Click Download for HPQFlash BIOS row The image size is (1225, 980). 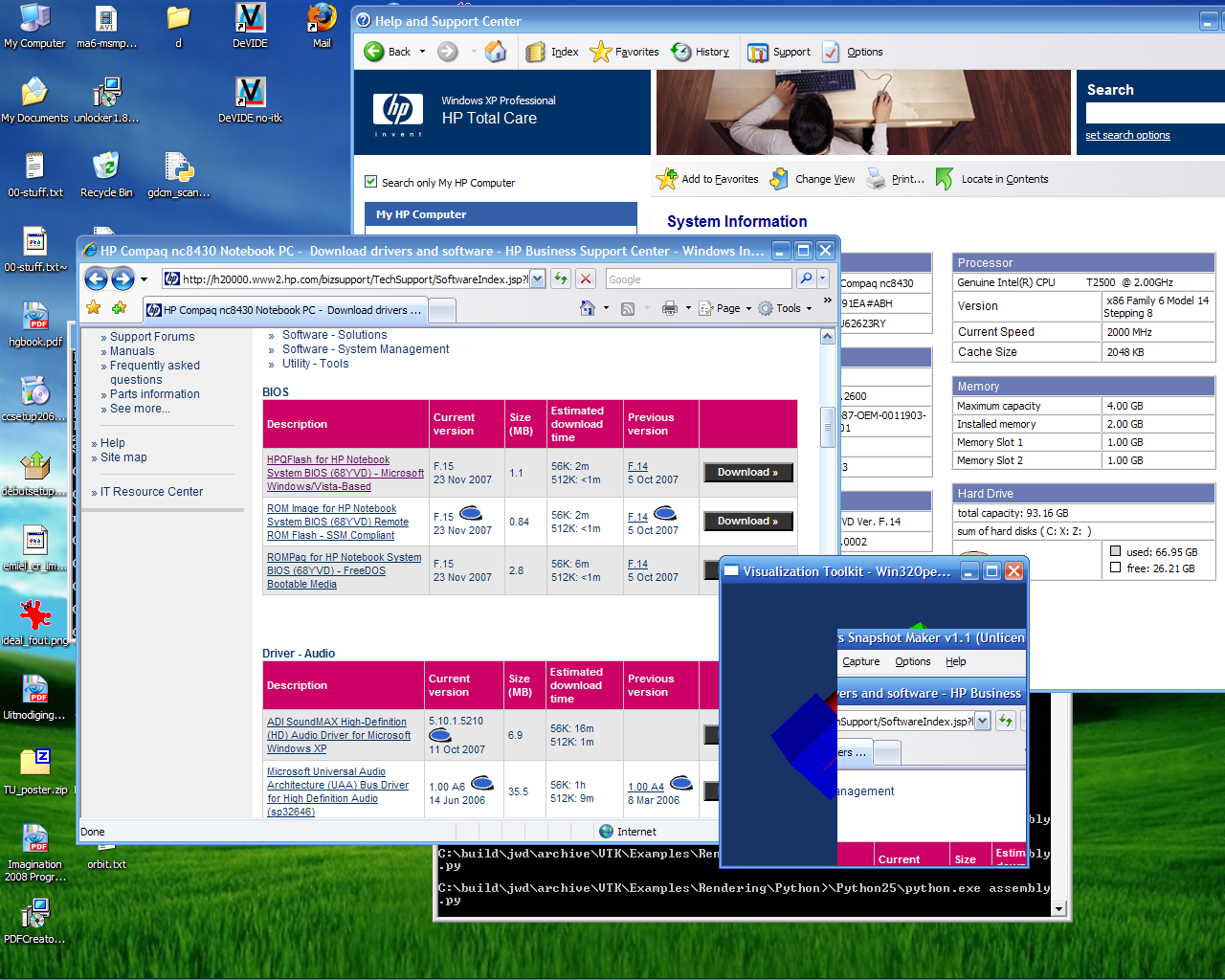click(x=748, y=472)
